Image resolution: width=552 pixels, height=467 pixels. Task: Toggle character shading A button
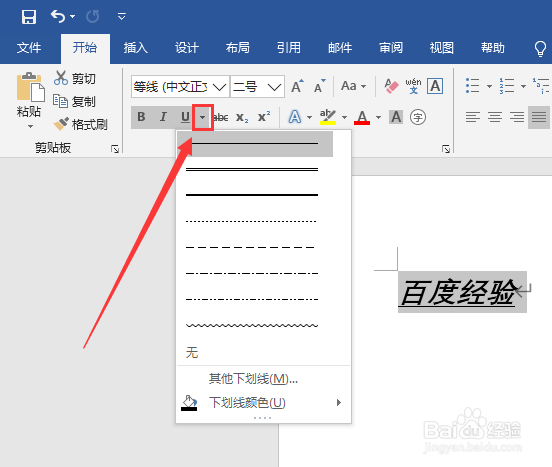pyautogui.click(x=396, y=117)
